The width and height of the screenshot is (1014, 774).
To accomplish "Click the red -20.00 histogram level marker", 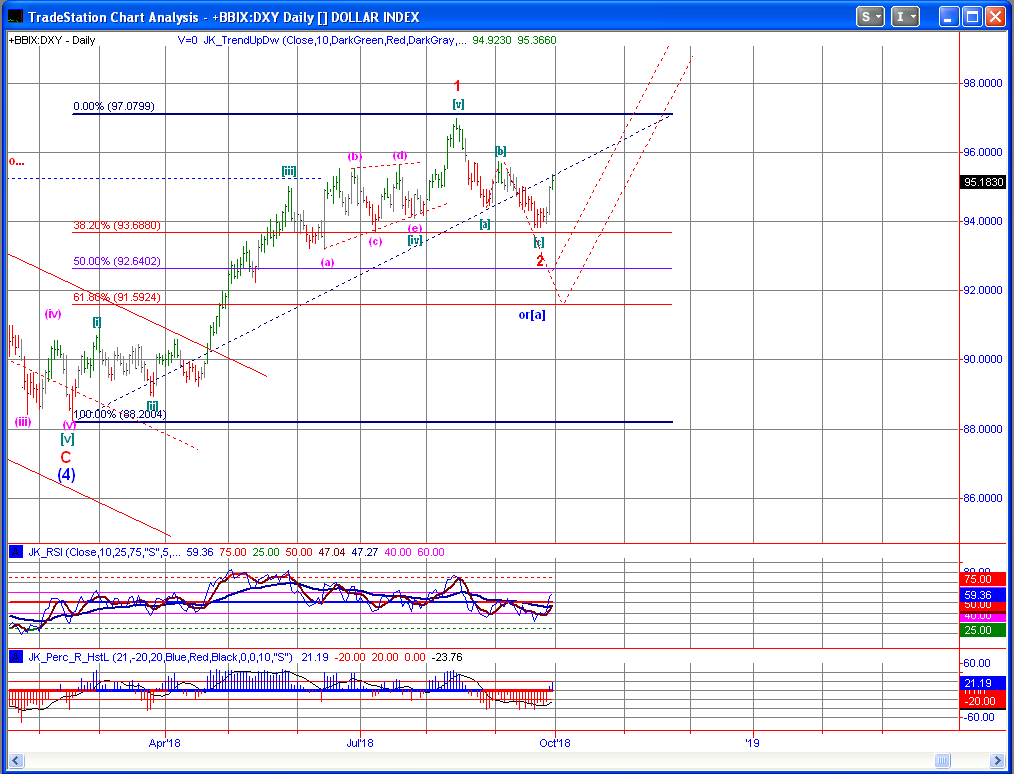I will coord(982,701).
